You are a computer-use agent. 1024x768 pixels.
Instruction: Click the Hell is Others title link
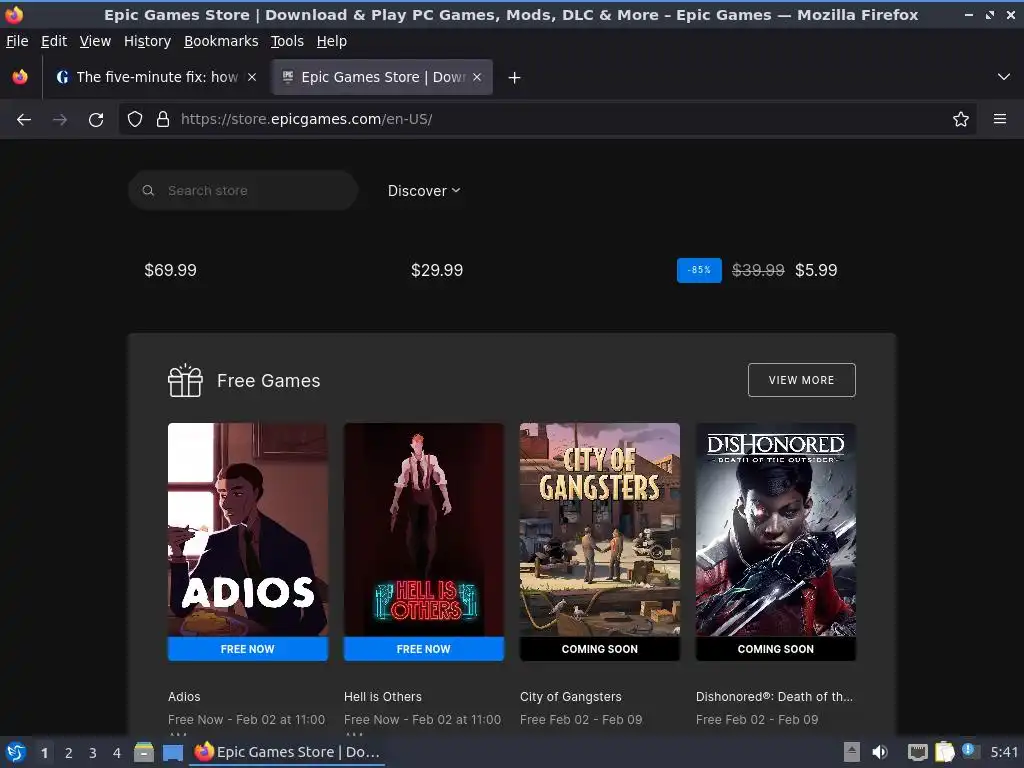(383, 697)
